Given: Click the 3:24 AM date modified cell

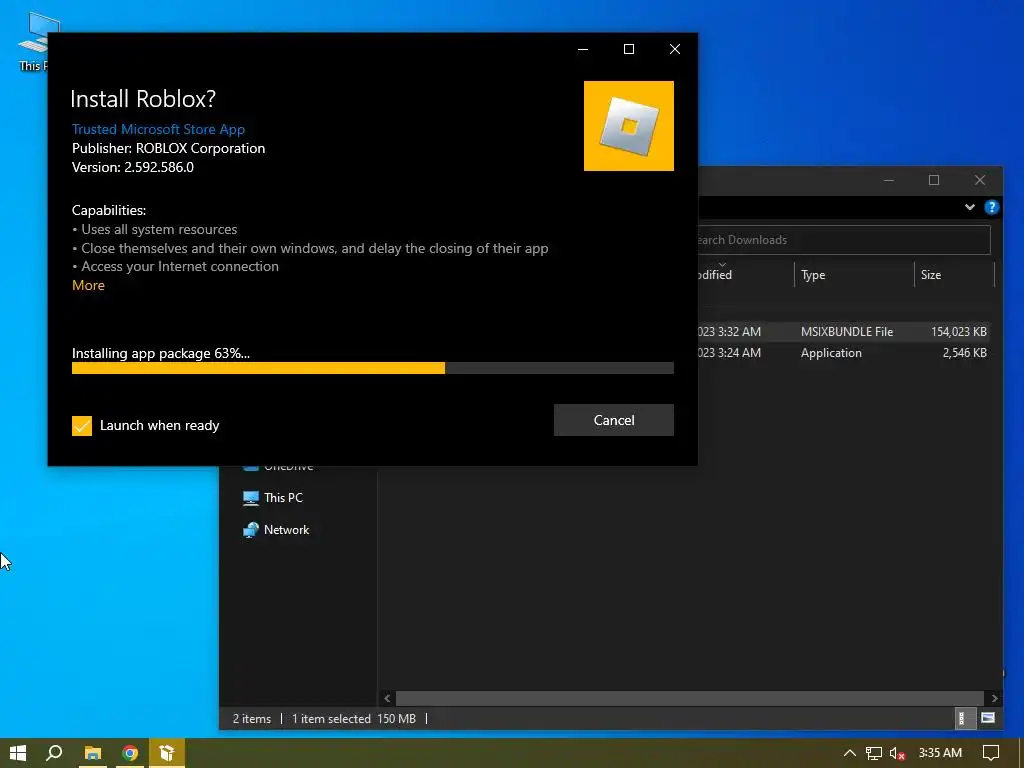Looking at the screenshot, I should [729, 353].
